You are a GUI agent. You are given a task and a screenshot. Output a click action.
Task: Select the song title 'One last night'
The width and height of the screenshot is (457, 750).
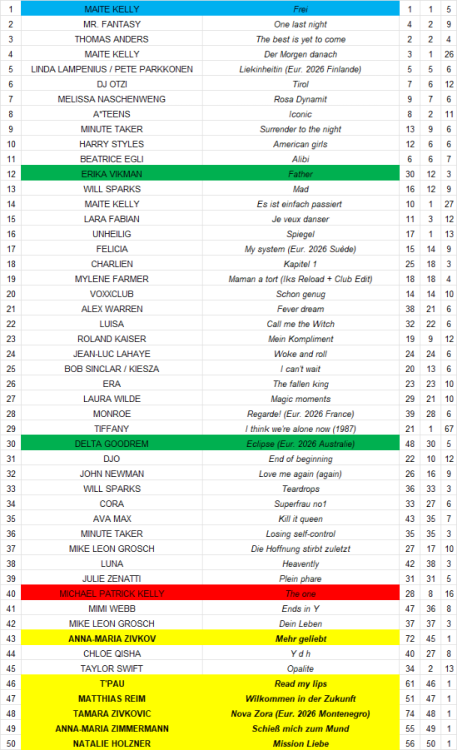pos(301,24)
